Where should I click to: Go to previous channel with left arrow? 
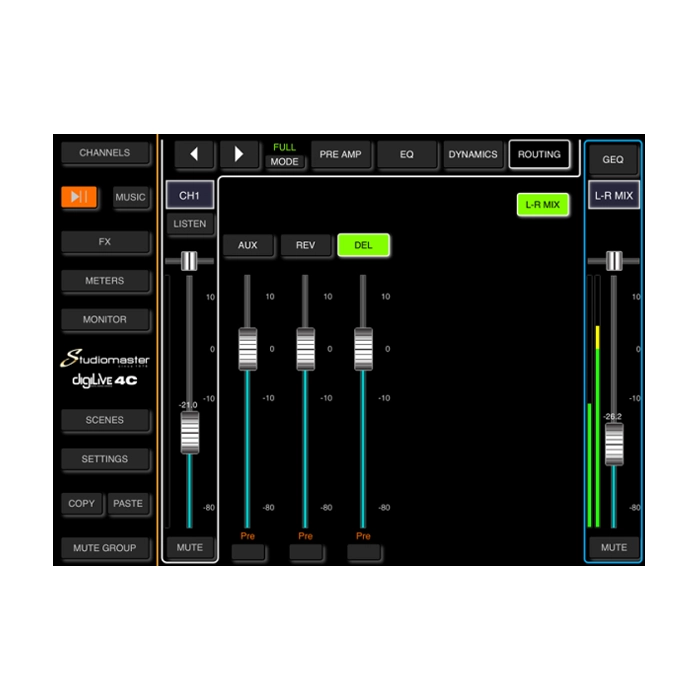(x=194, y=155)
